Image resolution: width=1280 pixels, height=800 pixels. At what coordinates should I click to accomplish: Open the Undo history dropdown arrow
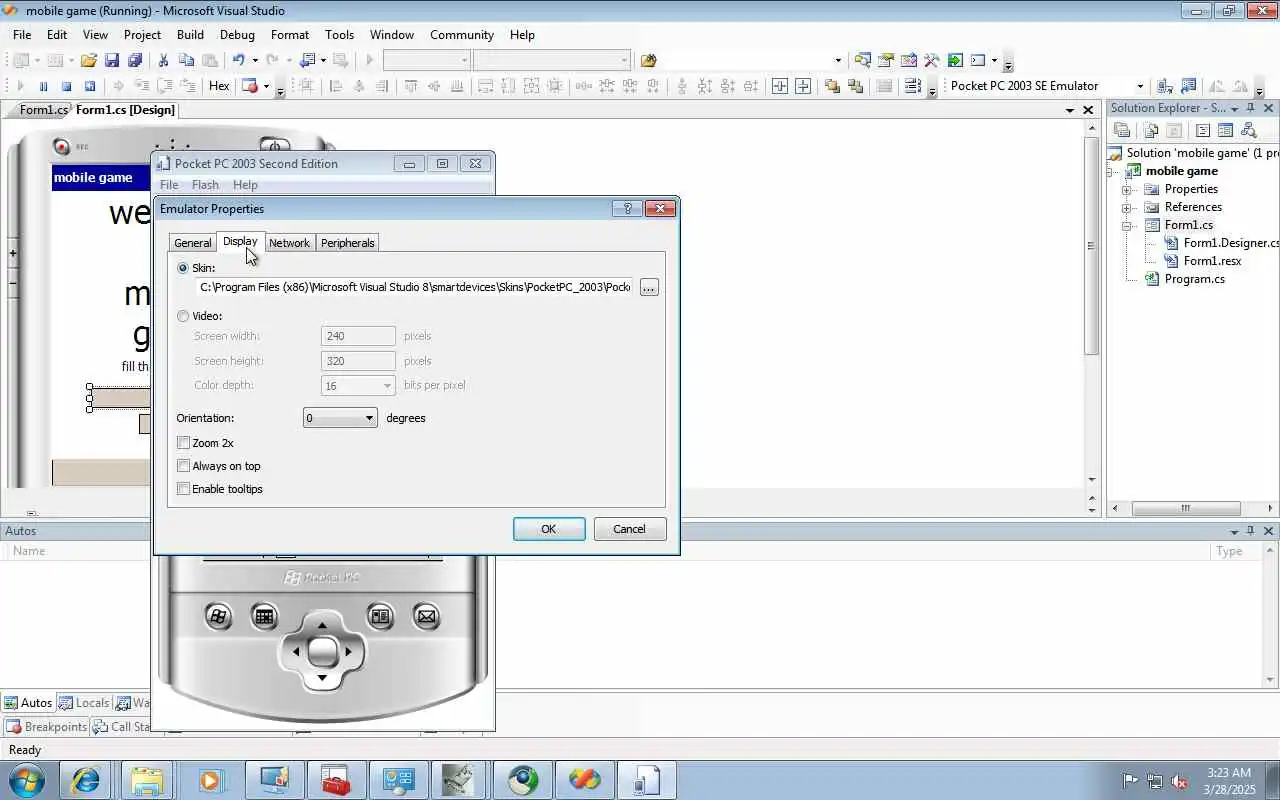point(255,60)
